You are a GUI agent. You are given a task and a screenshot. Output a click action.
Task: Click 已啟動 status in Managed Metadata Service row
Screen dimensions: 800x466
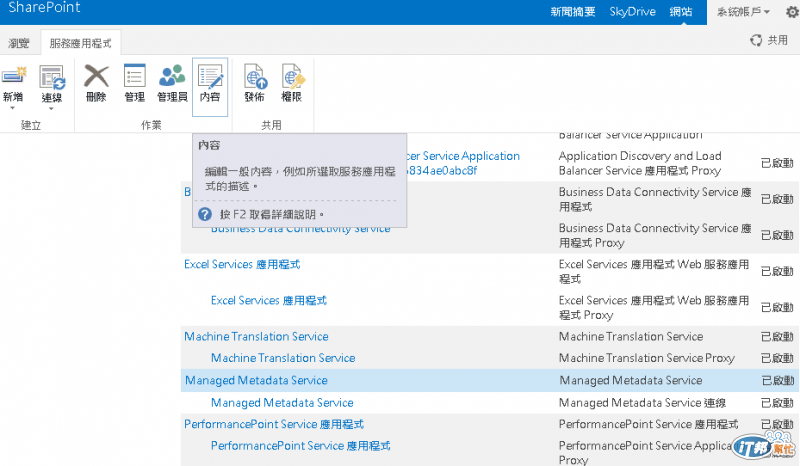pos(778,381)
